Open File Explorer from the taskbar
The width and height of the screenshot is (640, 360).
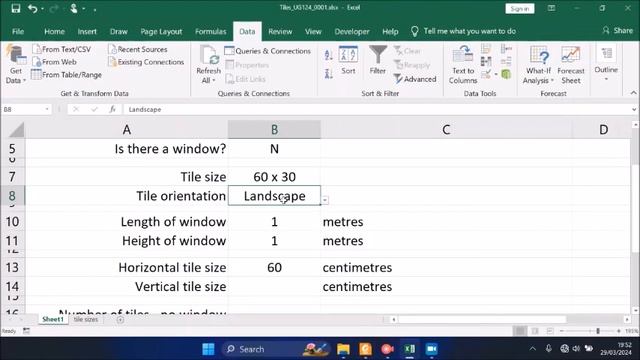click(x=343, y=349)
